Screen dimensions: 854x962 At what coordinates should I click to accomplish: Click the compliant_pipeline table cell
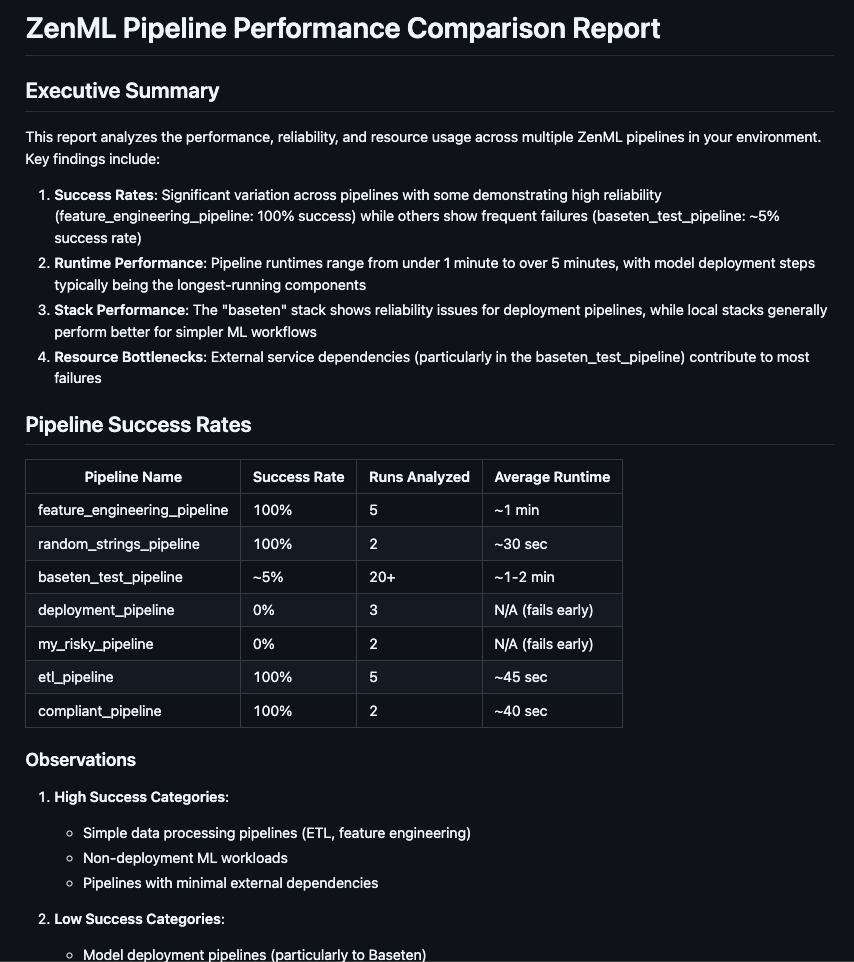click(100, 711)
